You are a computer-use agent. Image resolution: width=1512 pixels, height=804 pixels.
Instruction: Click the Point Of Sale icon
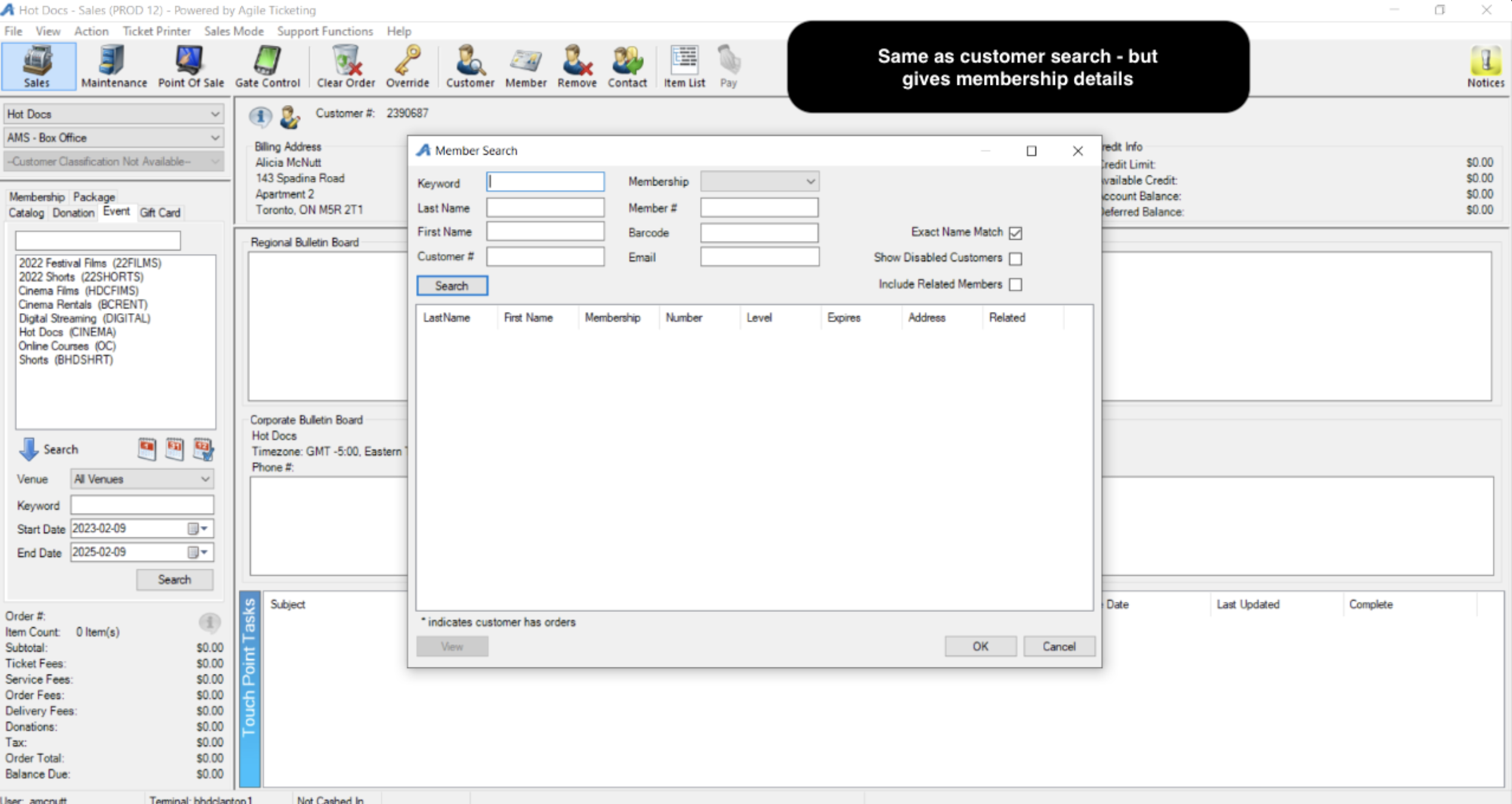click(190, 66)
